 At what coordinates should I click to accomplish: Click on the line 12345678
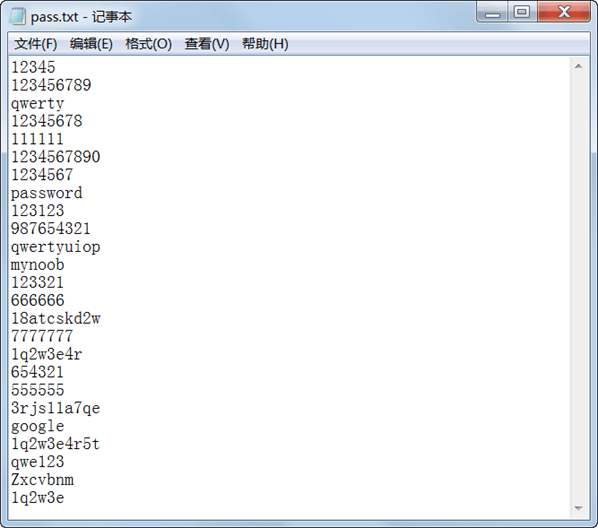[x=47, y=121]
